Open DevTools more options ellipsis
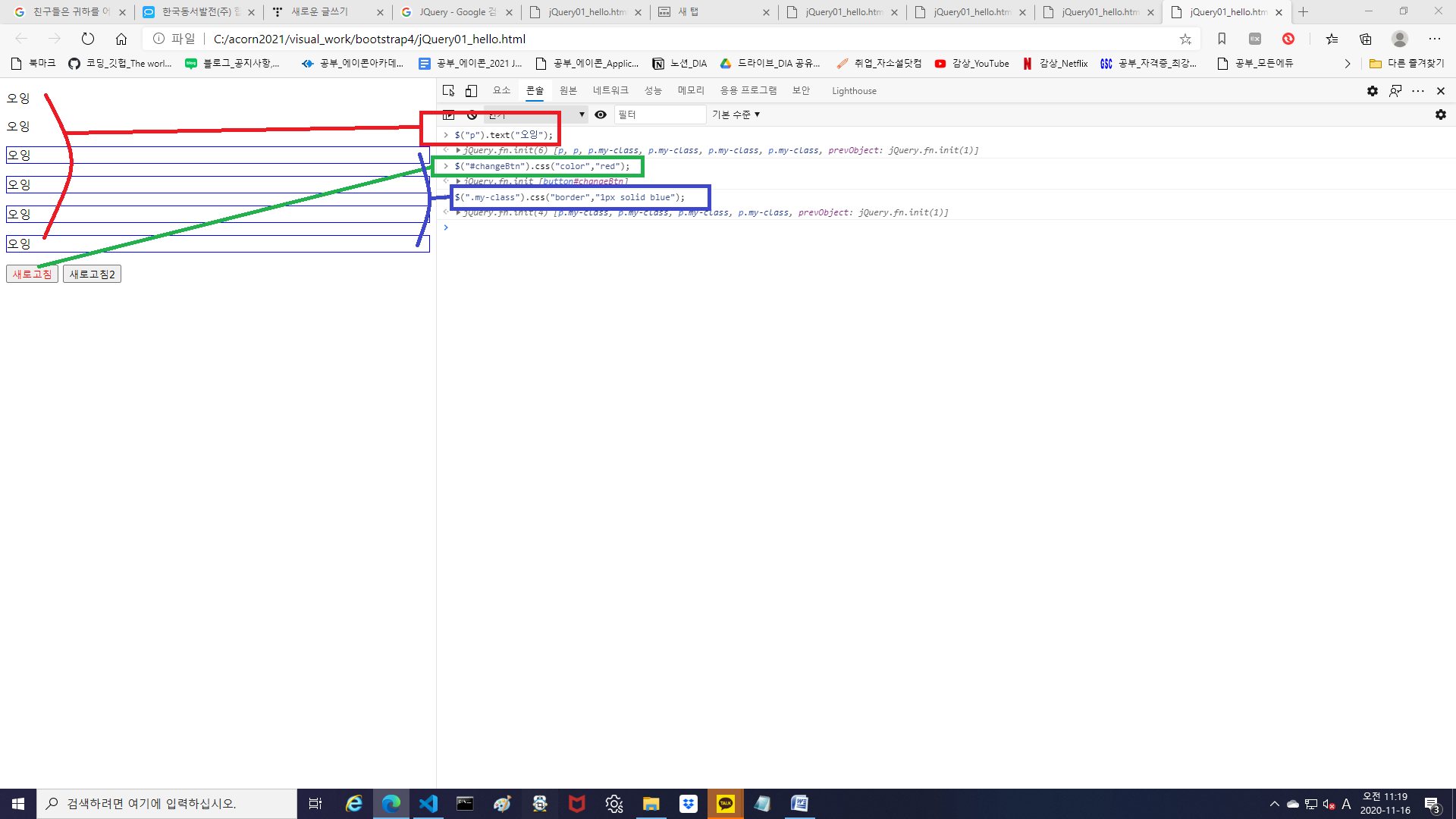The width and height of the screenshot is (1456, 819). click(x=1417, y=91)
